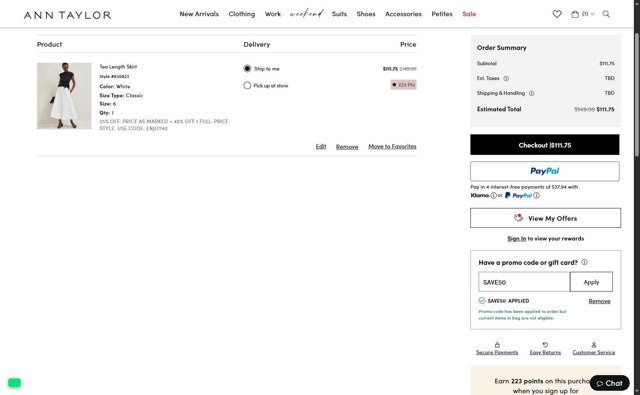Click Apply promo code button
The height and width of the screenshot is (395, 640).
point(591,282)
